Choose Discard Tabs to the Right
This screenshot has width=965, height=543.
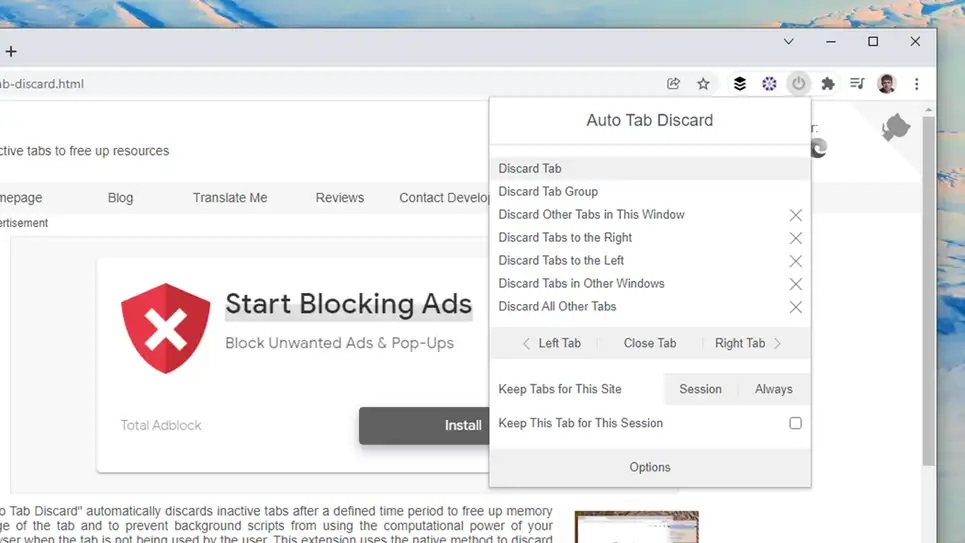(565, 238)
